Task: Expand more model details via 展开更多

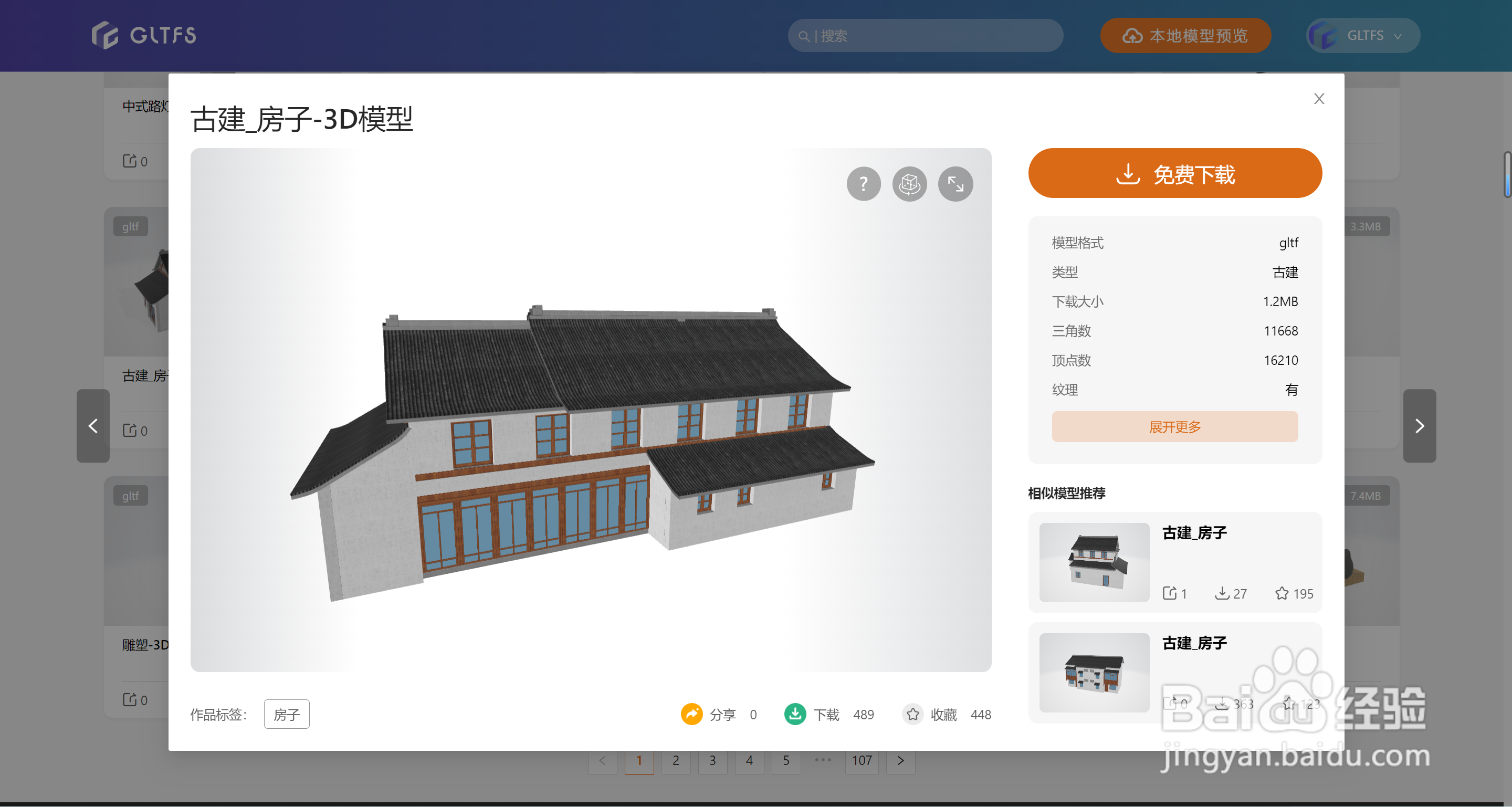Action: [x=1174, y=427]
